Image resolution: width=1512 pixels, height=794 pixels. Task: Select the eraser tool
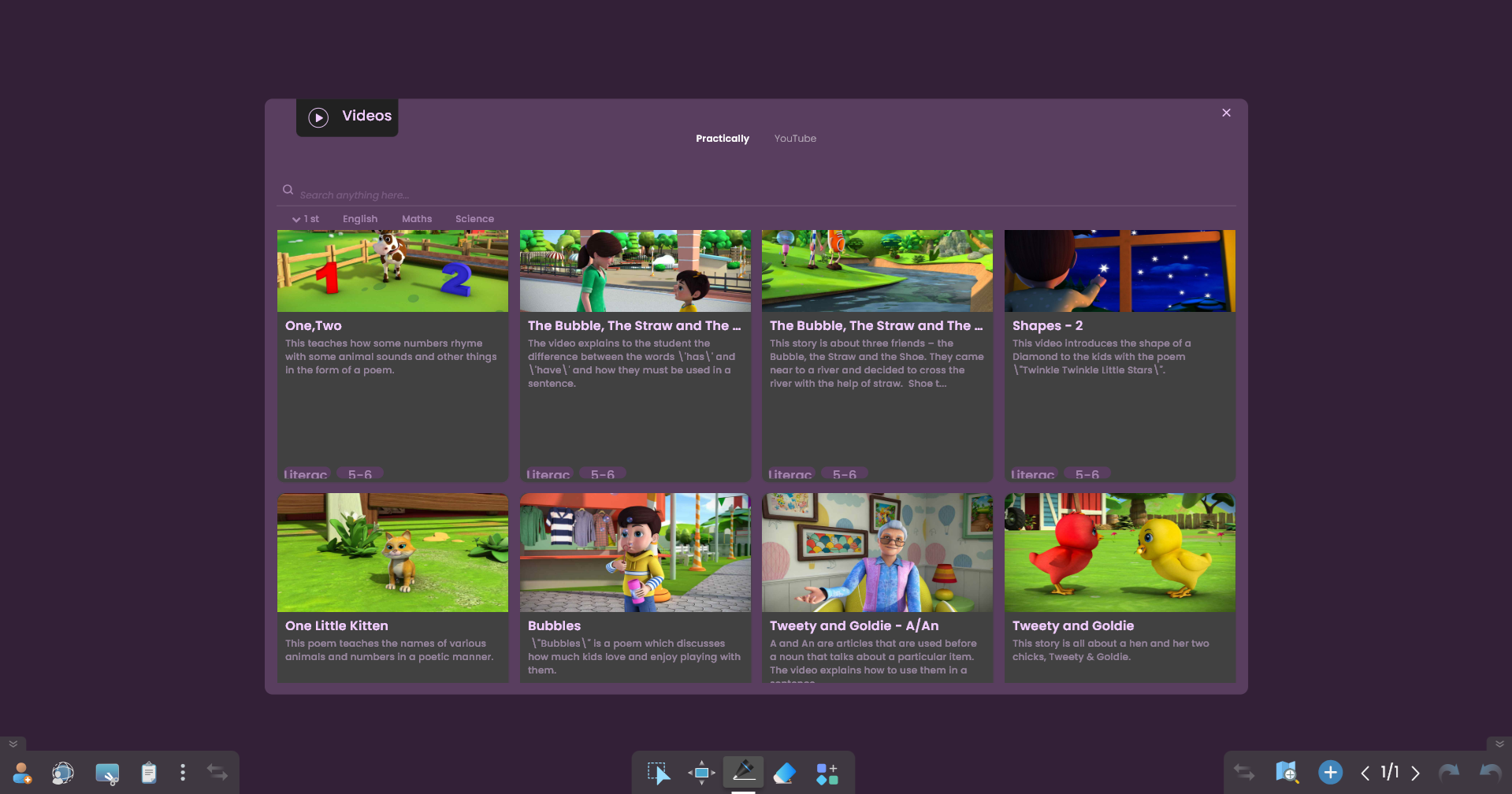785,774
